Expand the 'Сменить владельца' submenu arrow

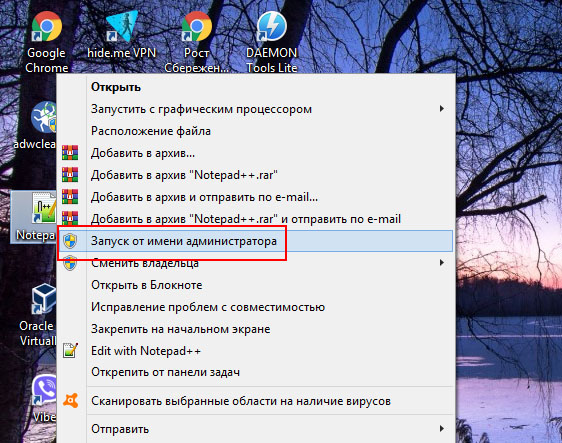click(x=442, y=263)
